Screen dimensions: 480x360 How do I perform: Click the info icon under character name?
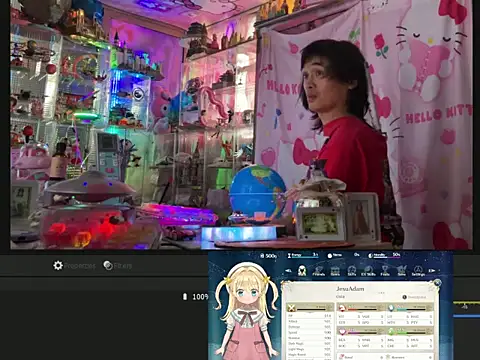[x=405, y=297]
